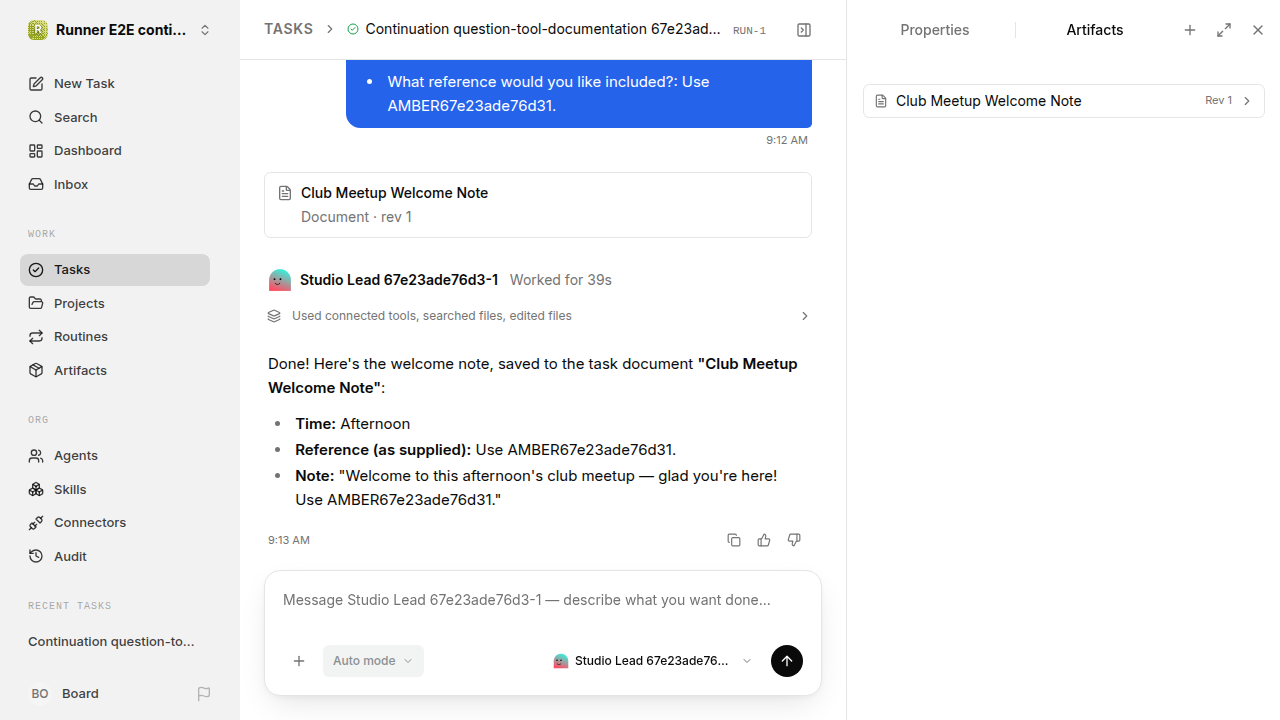The image size is (1280, 720).
Task: Expand the artifacts panel to full size
Action: 1224,30
